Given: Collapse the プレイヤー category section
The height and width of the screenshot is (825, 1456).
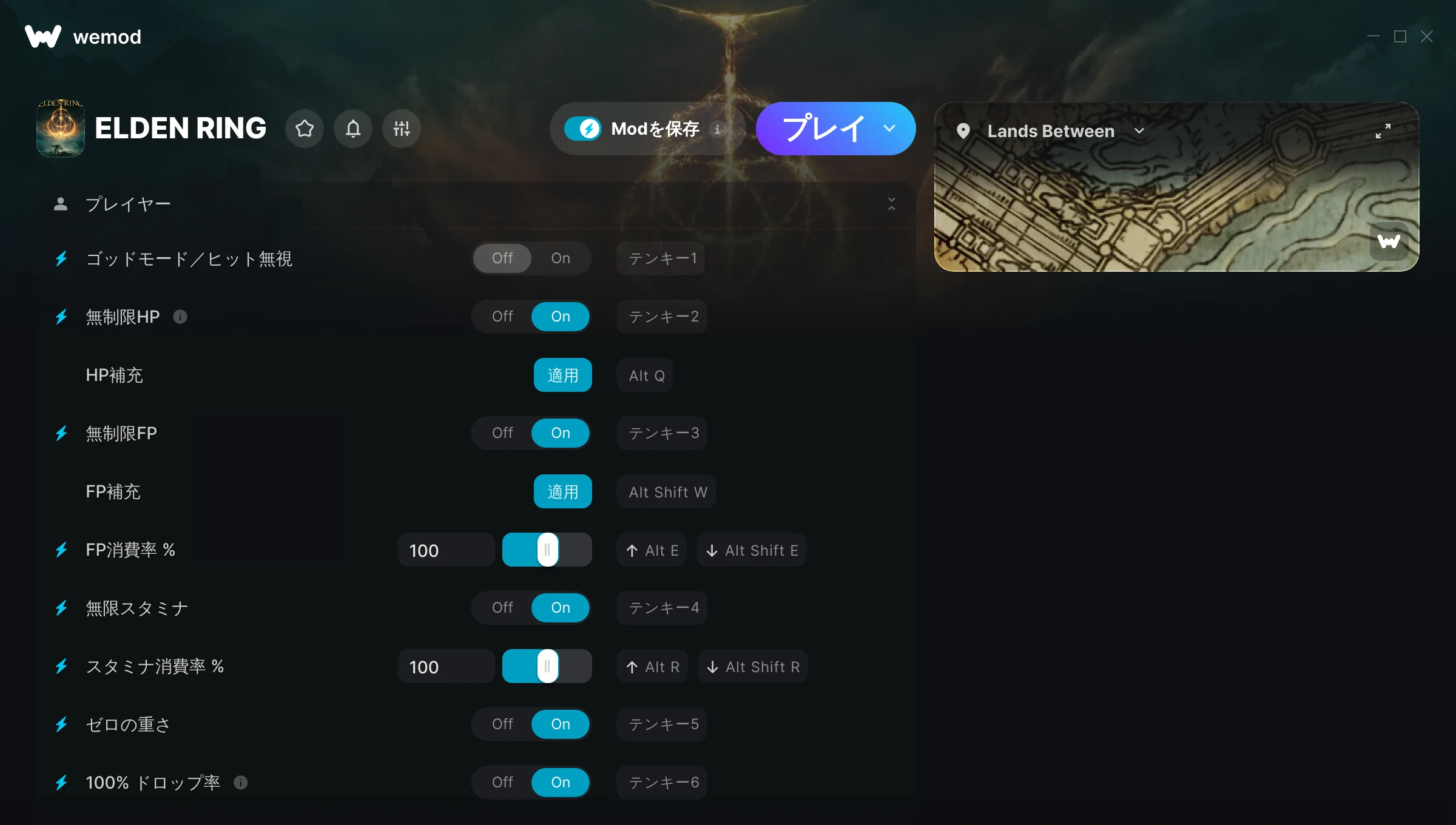Looking at the screenshot, I should 892,204.
